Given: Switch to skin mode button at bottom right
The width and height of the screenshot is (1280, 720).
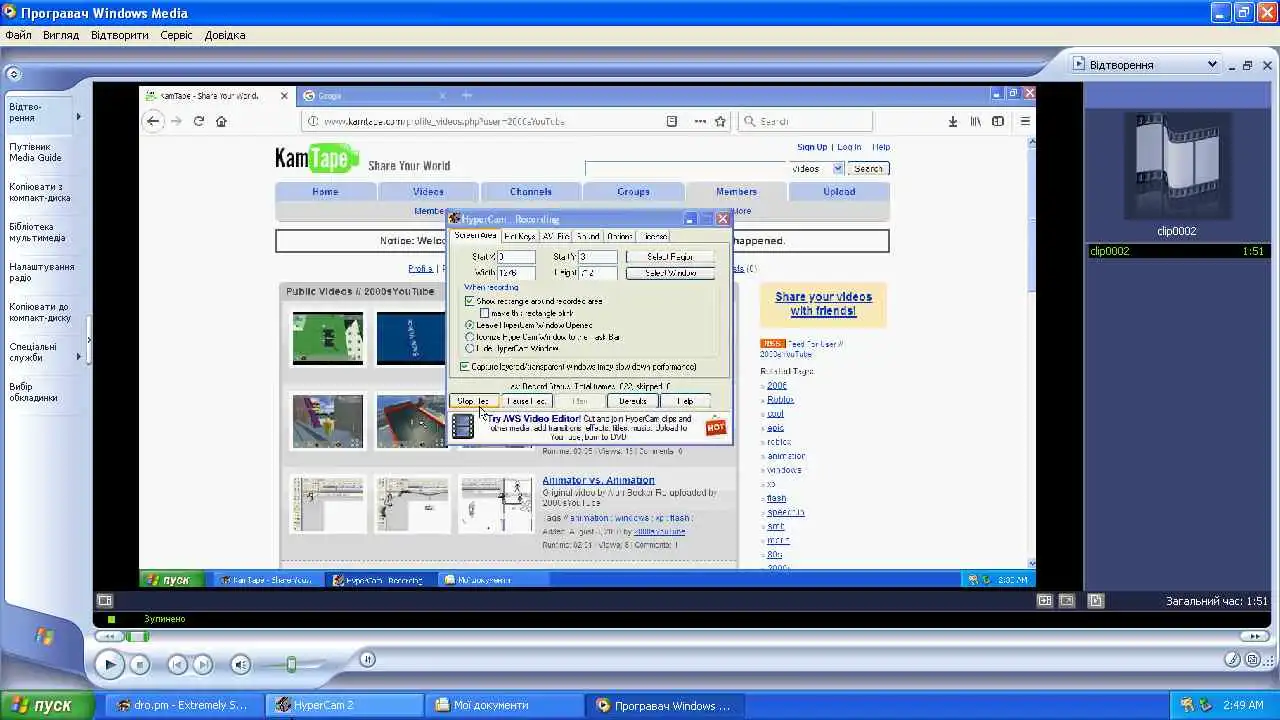Looking at the screenshot, I should pos(1254,659).
